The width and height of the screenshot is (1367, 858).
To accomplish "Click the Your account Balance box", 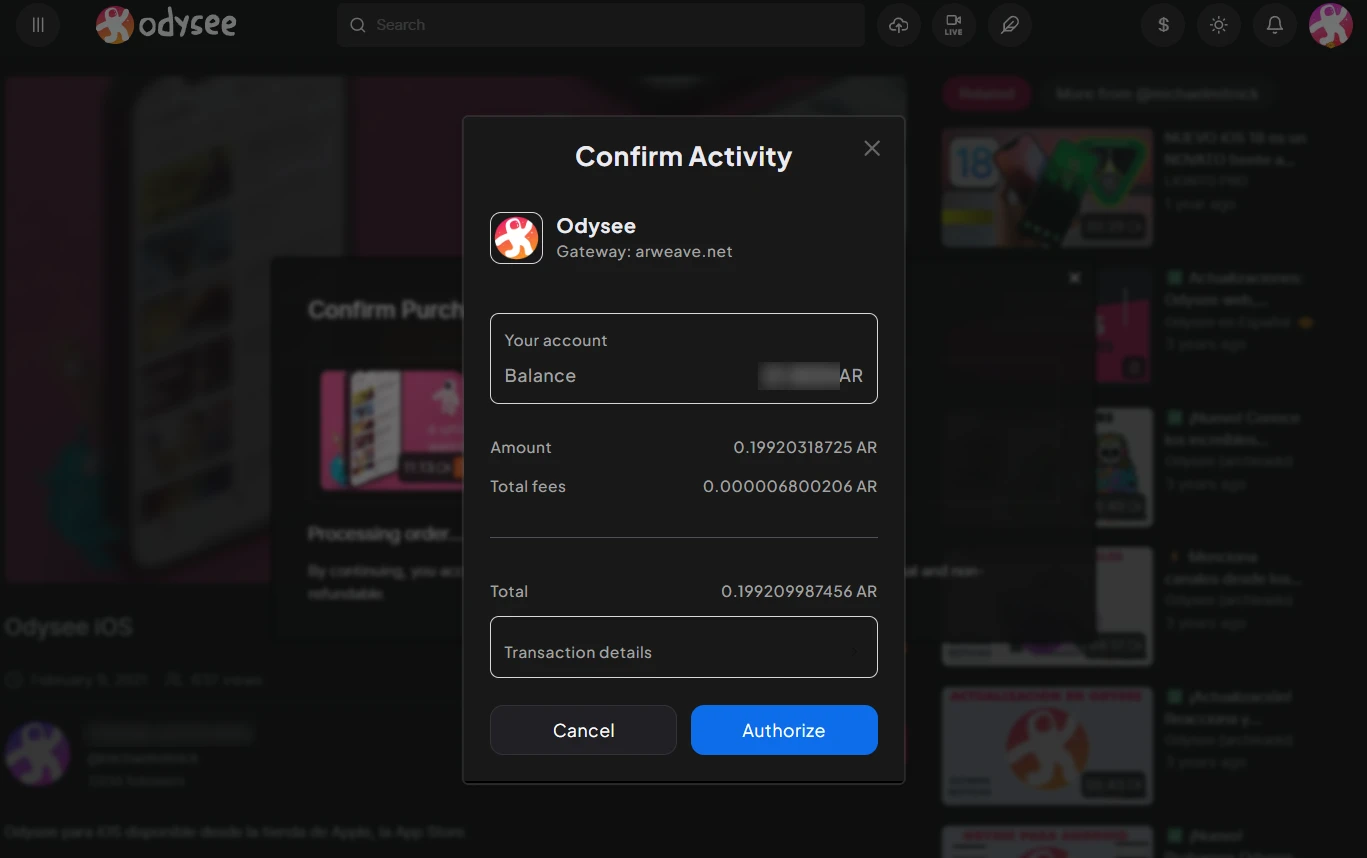I will click(684, 358).
